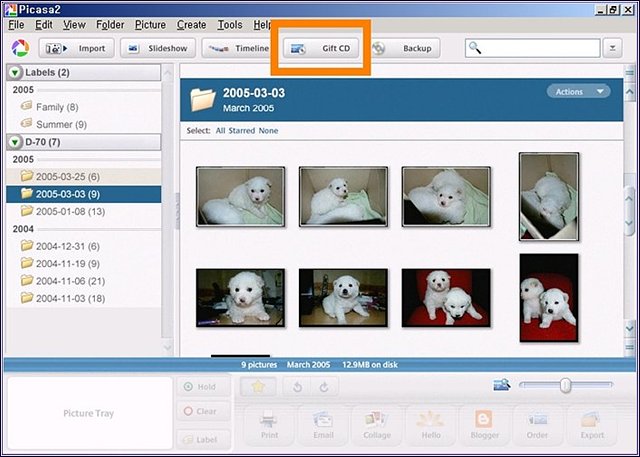640x457 pixels.
Task: Collapse the D-70 folder group
Action: click(x=14, y=142)
